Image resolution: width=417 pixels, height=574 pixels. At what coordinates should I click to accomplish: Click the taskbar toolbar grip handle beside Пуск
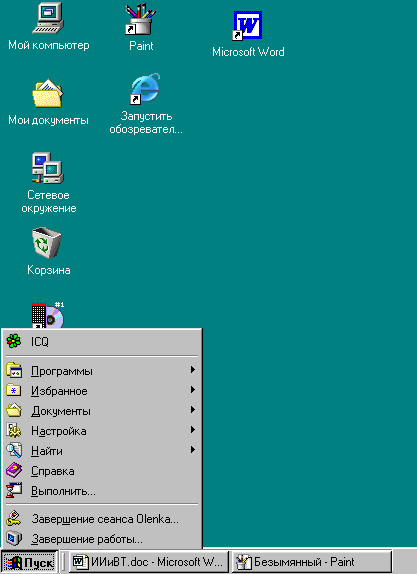coord(63,562)
